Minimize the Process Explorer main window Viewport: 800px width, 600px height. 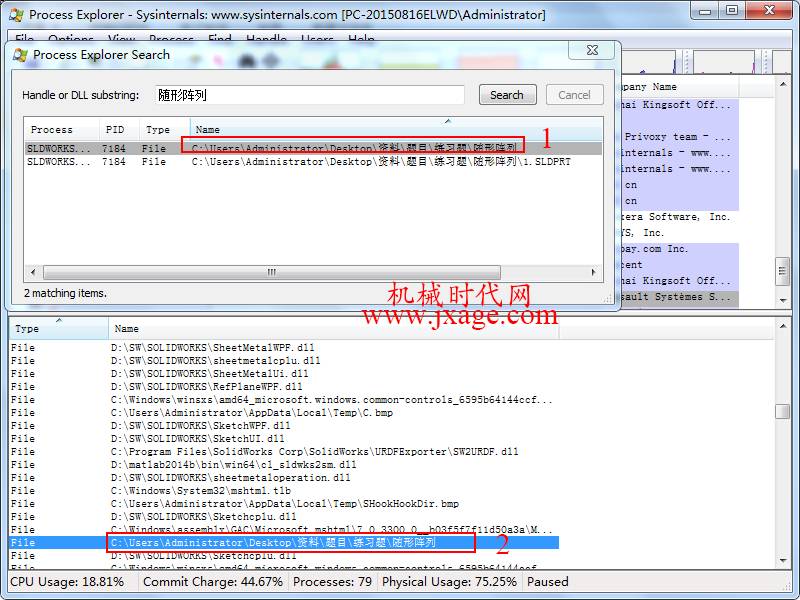click(x=705, y=10)
